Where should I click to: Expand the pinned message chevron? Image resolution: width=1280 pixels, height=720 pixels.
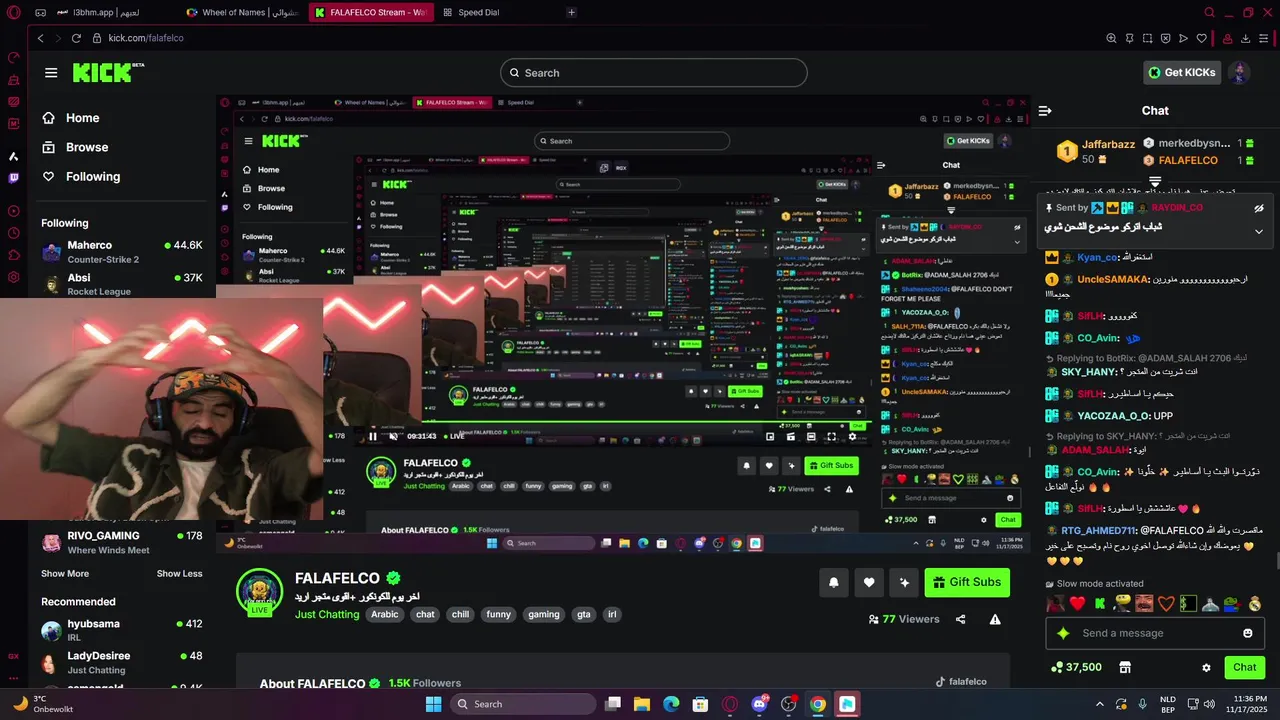click(1259, 231)
